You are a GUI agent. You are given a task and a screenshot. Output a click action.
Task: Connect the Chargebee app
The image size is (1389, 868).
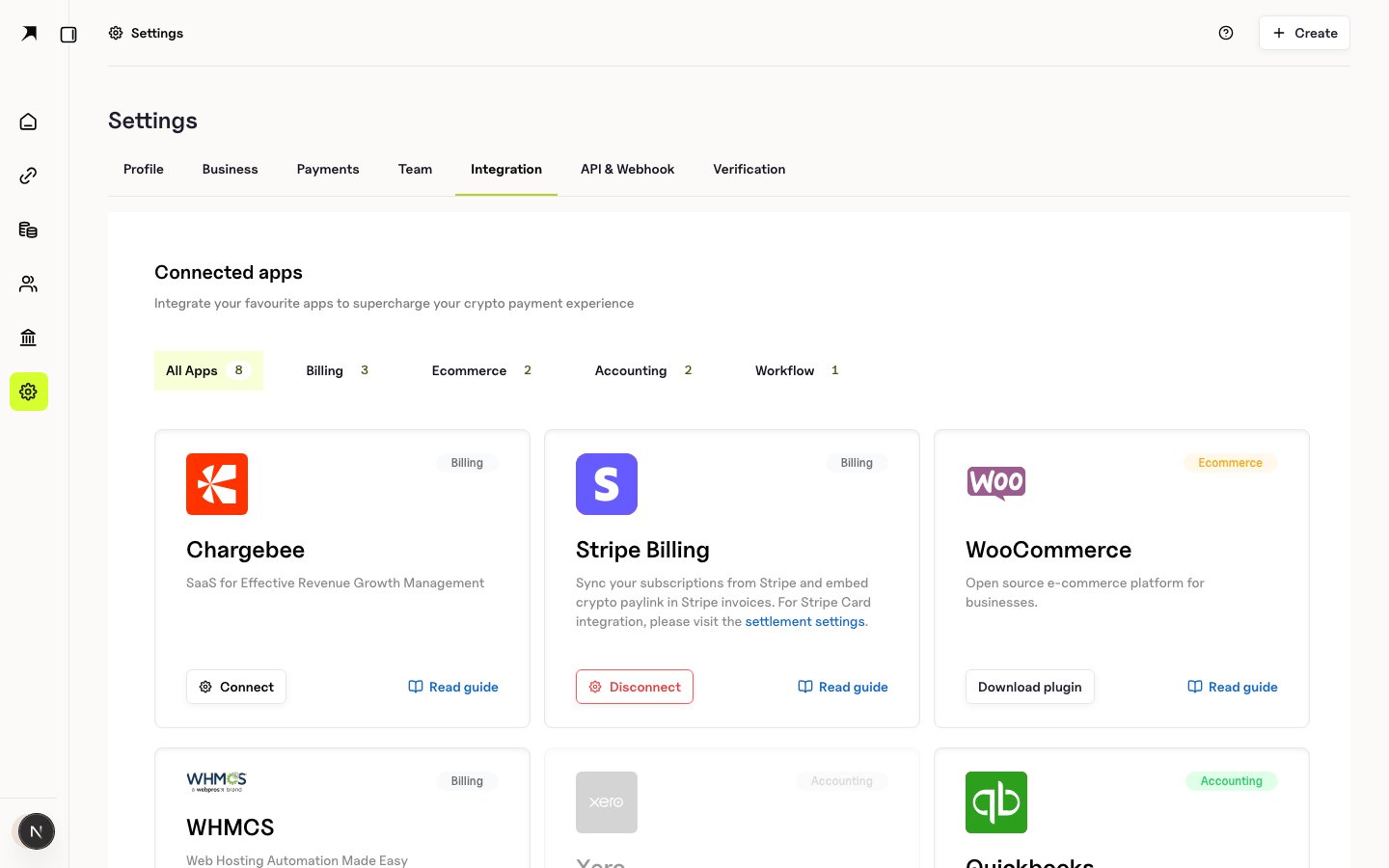[x=236, y=687]
